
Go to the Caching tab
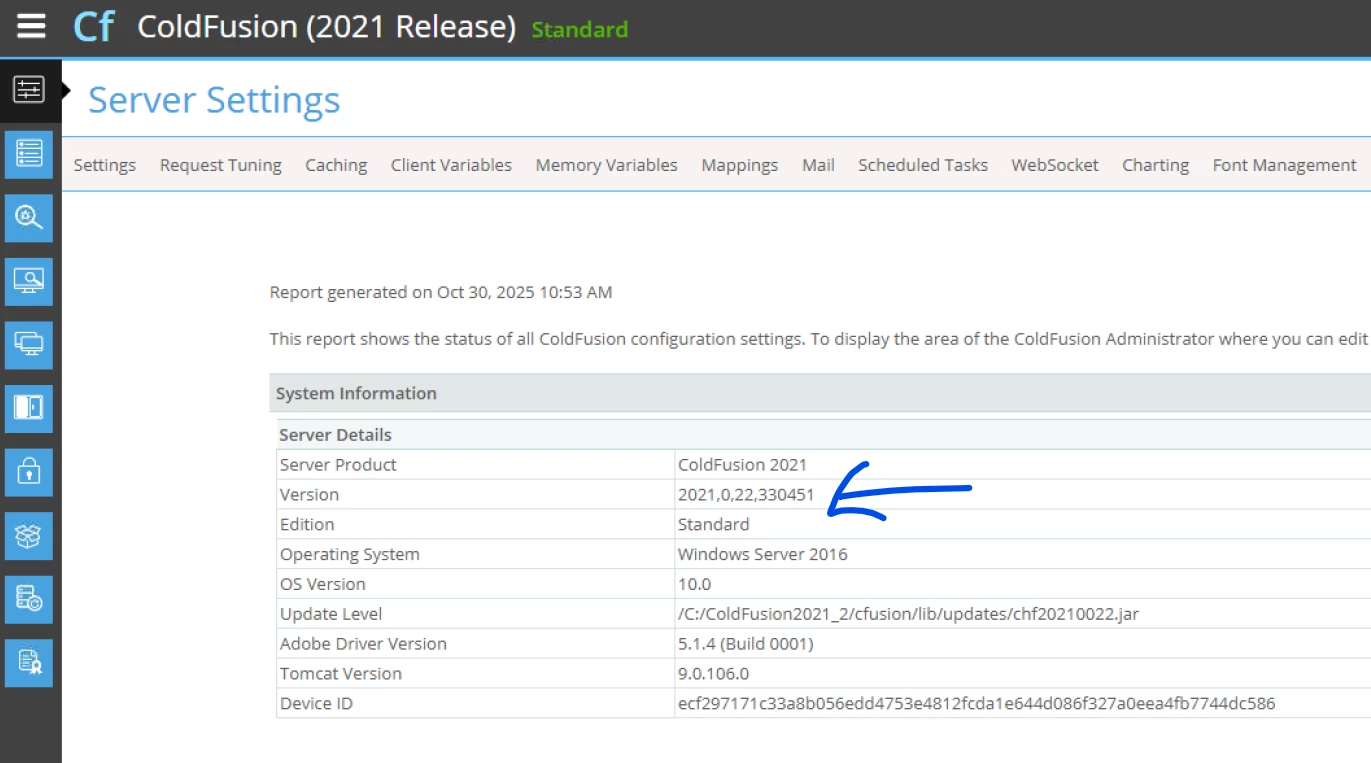pyautogui.click(x=336, y=165)
